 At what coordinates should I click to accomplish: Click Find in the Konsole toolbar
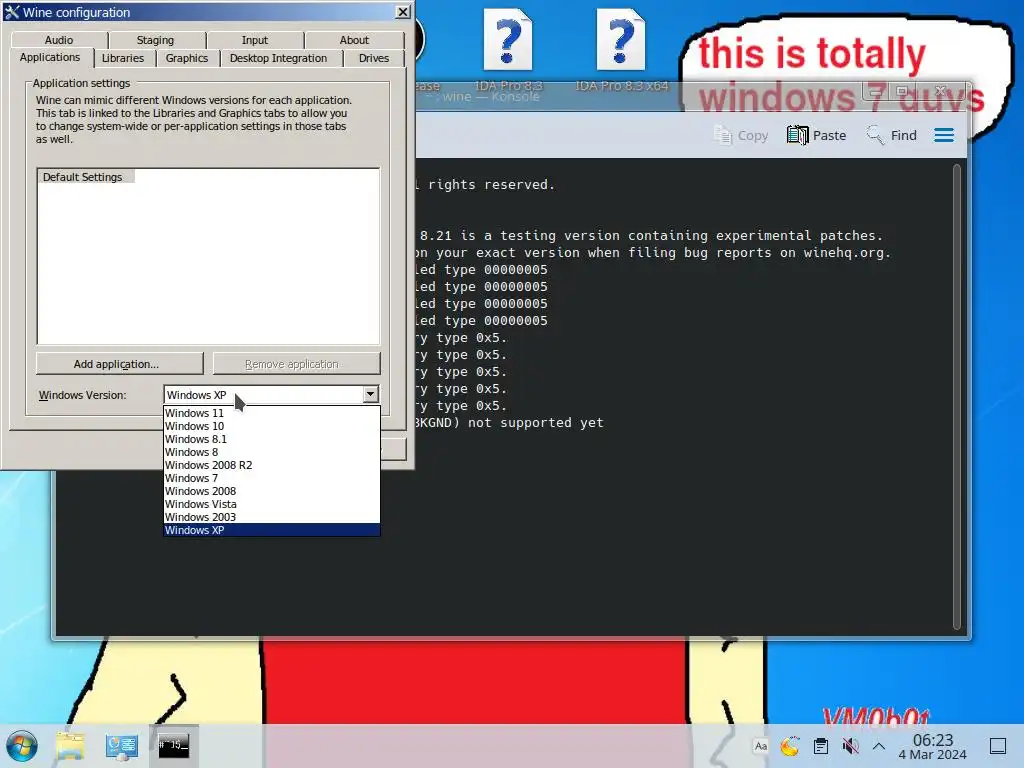(891, 135)
